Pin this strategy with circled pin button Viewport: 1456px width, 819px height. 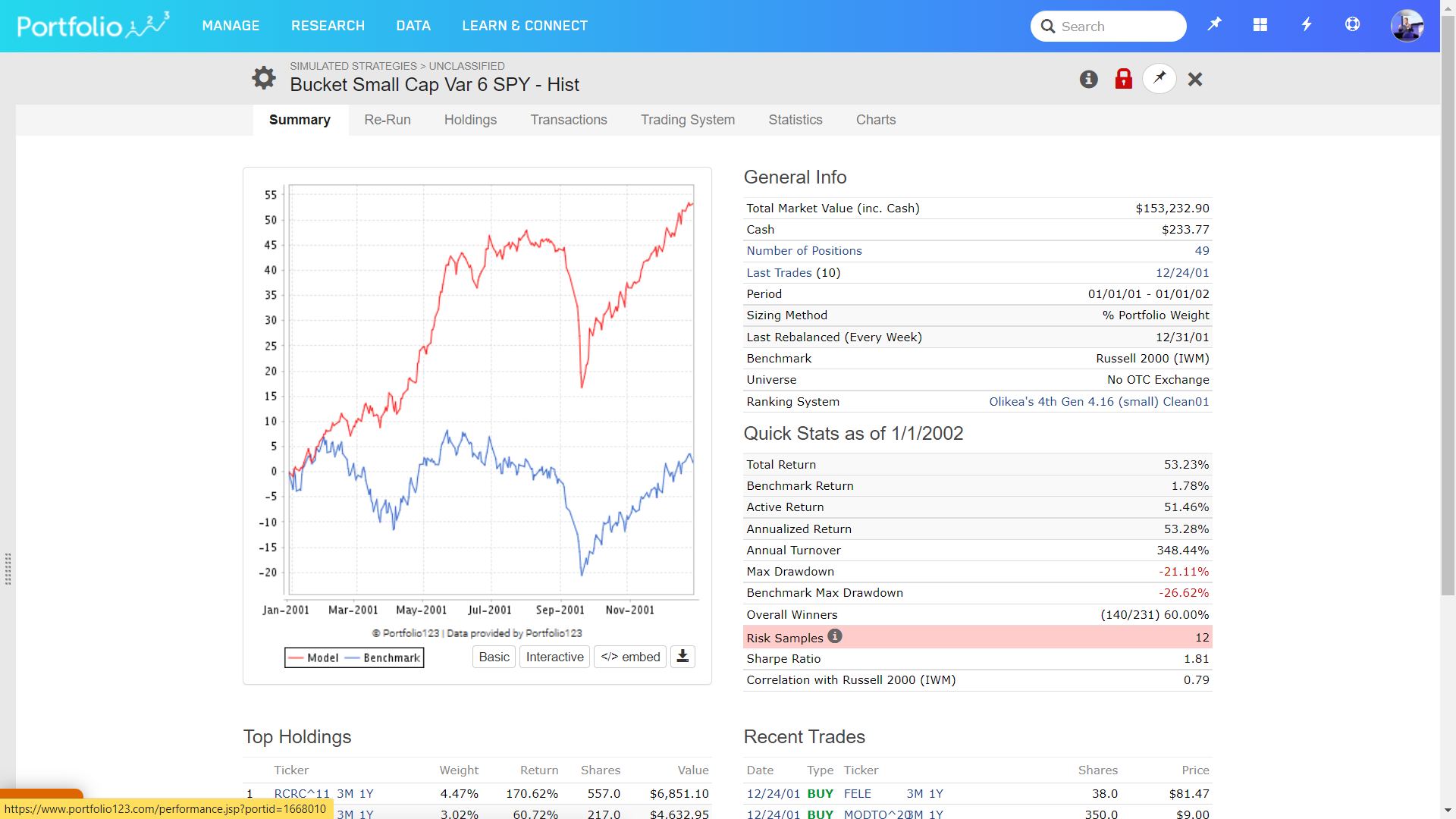pyautogui.click(x=1159, y=78)
